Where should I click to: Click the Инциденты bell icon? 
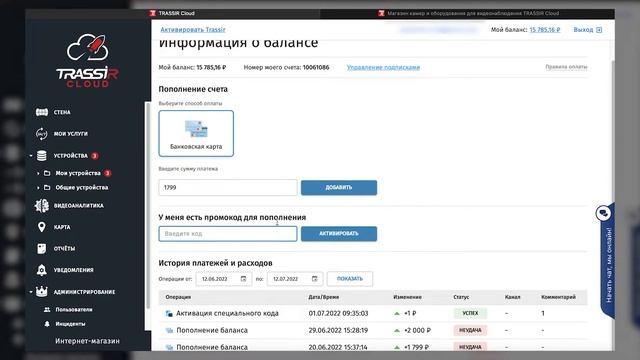pos(47,324)
